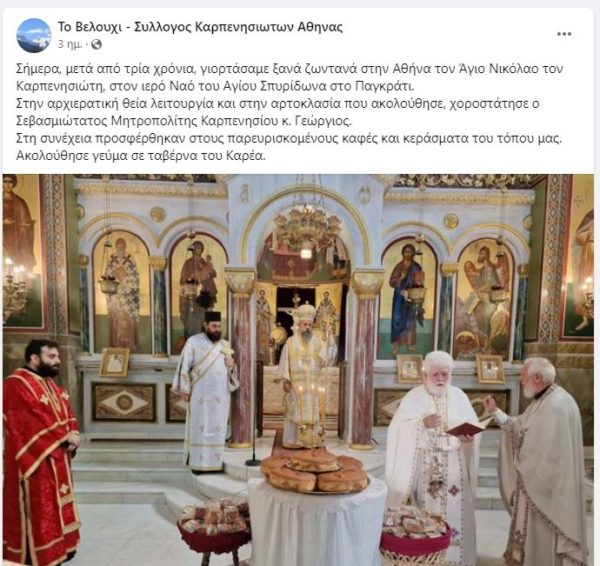The image size is (600, 566).
Task: Click the '3 ημ.' post timestamp
Action: (x=70, y=44)
